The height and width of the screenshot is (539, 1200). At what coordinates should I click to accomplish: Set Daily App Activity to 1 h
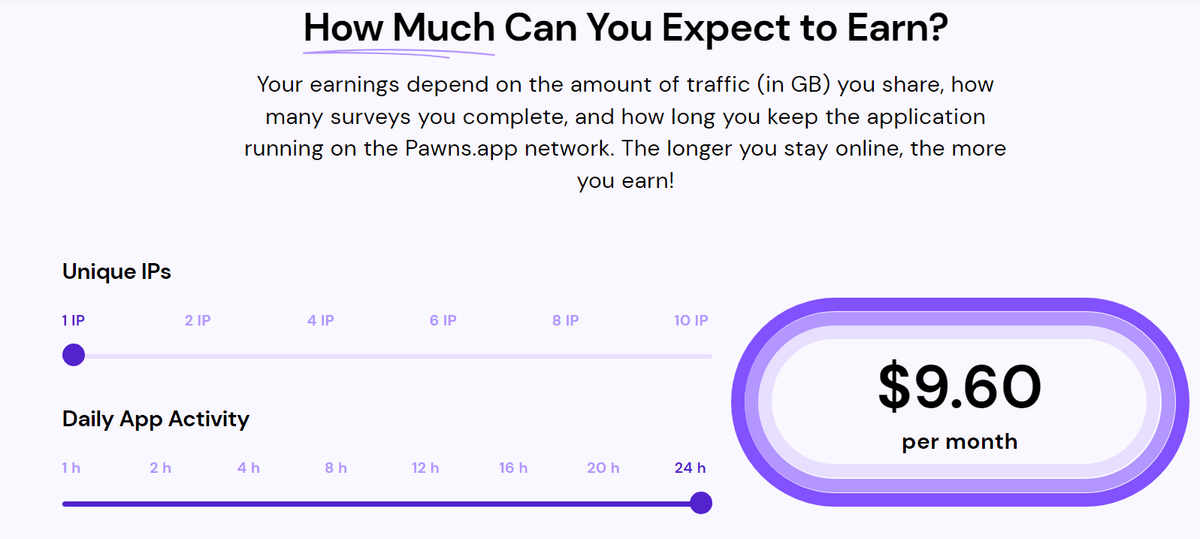(x=70, y=468)
